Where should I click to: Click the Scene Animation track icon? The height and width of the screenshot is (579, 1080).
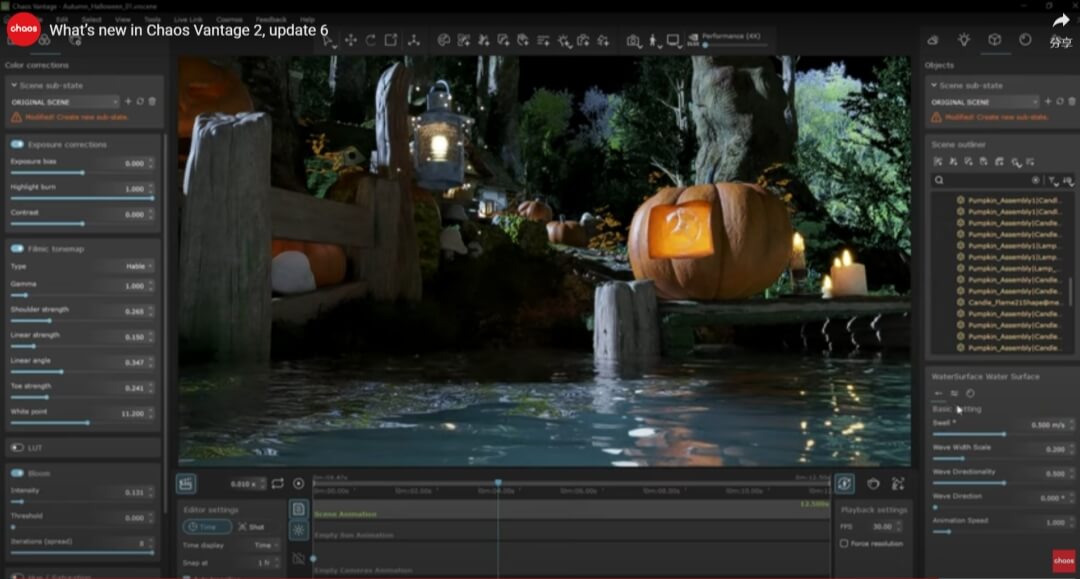tap(298, 509)
